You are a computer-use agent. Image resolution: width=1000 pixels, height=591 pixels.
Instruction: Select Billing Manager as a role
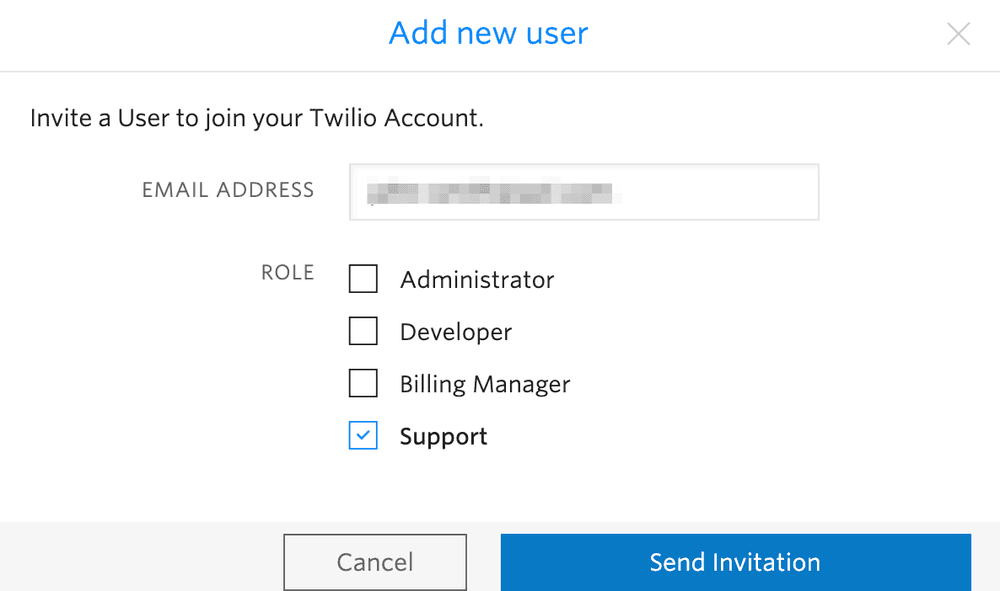pyautogui.click(x=363, y=384)
